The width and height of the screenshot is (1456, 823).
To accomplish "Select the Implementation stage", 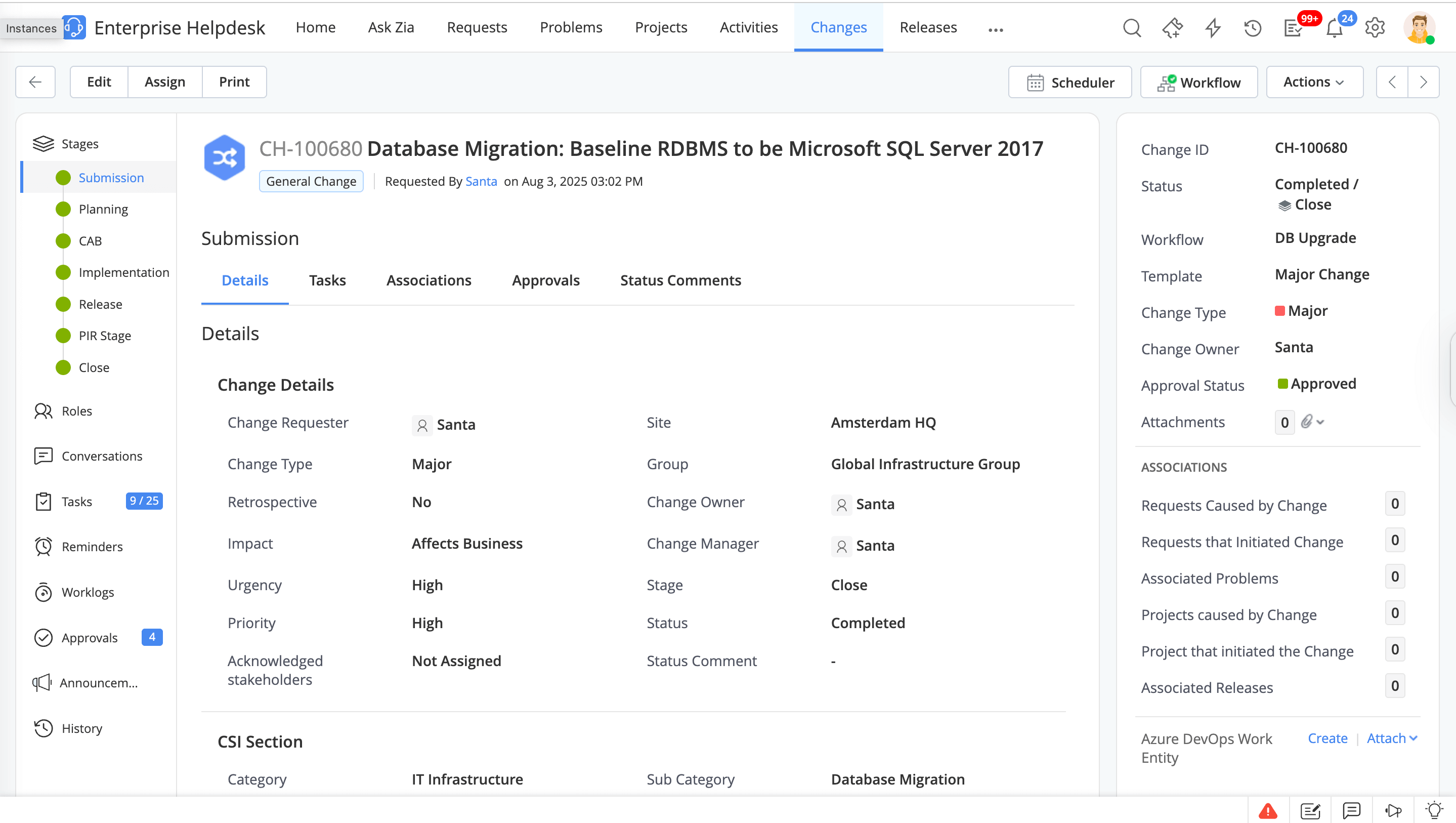I will 123,273.
